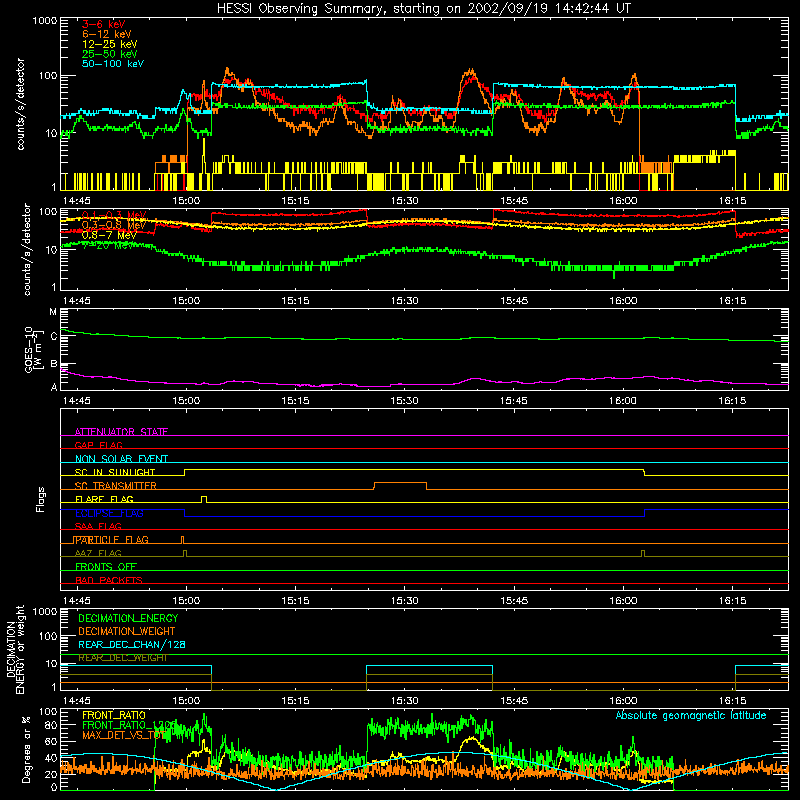This screenshot has height=800, width=800.
Task: Select the vertical Flags axis title
Action: click(41, 499)
